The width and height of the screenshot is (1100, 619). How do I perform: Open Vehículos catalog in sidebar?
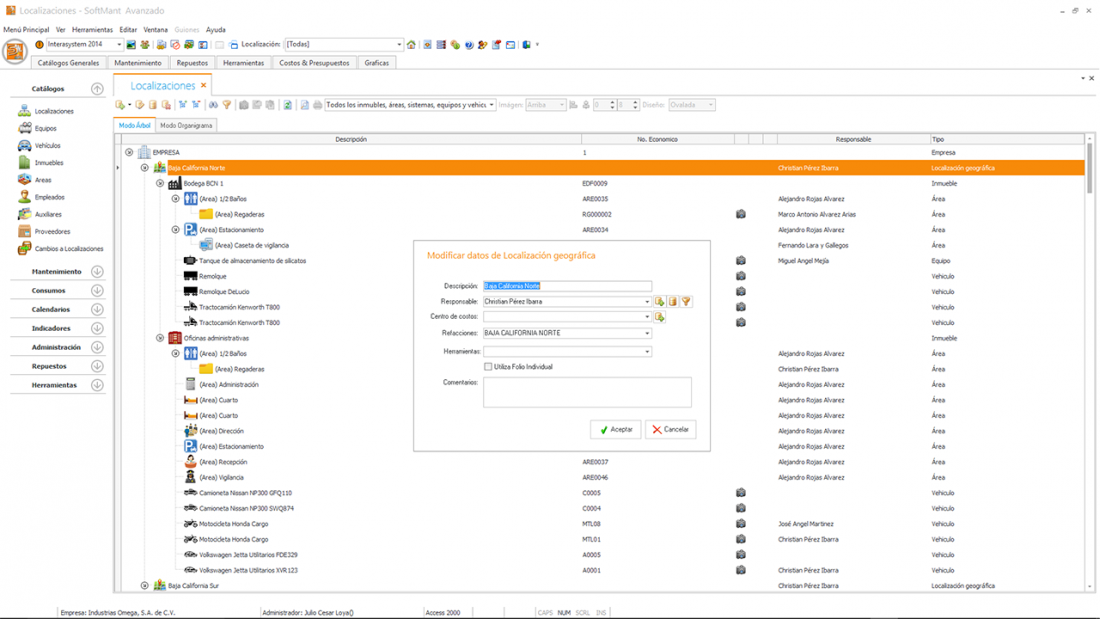coord(47,146)
